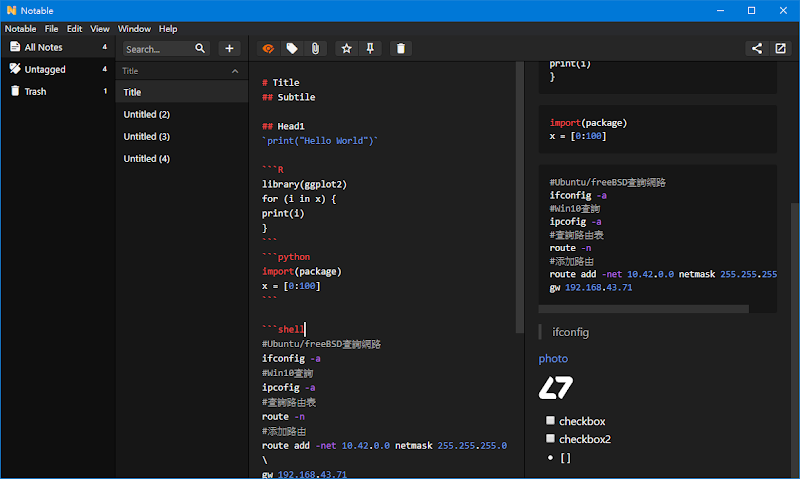Check the checkbox labeled checkbox
The image size is (800, 479).
click(550, 420)
